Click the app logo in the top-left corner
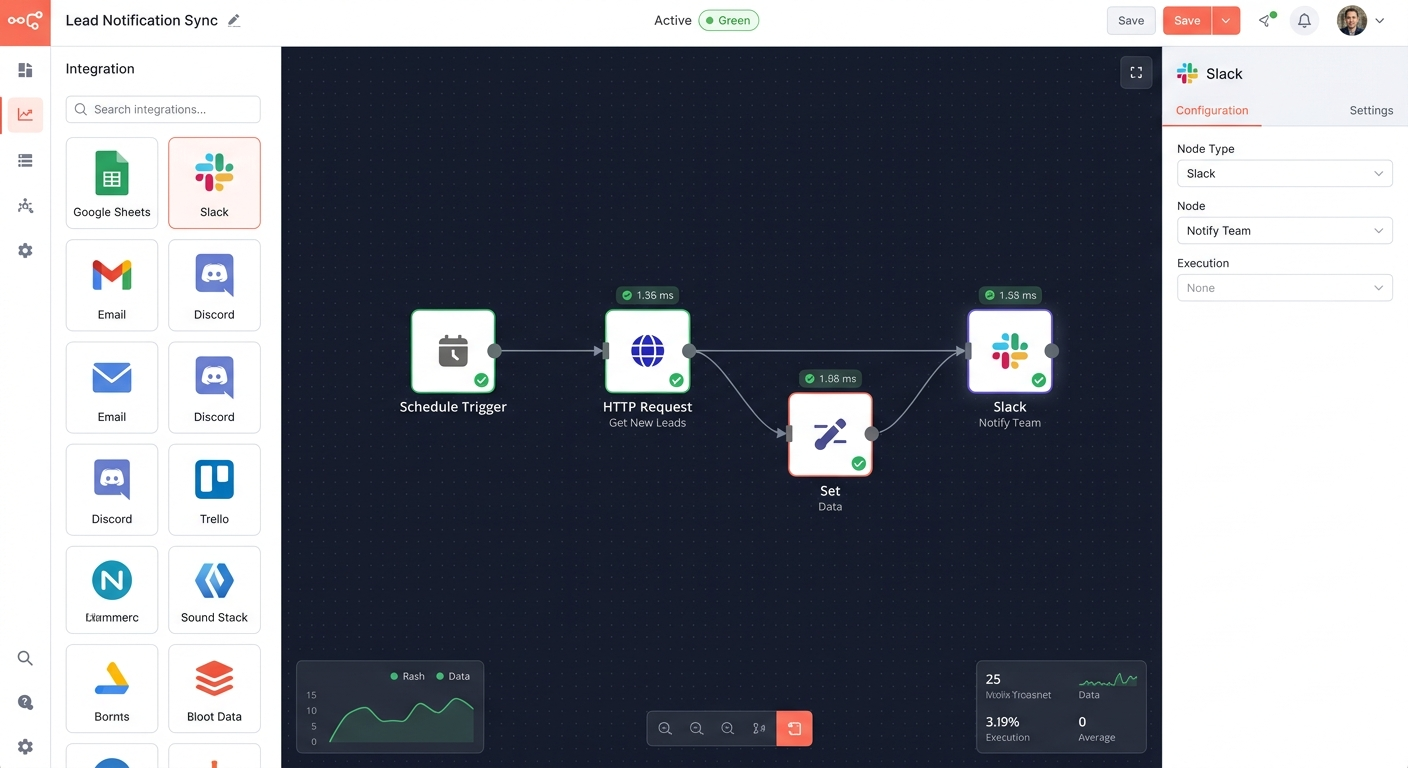This screenshot has height=768, width=1408. pos(25,21)
